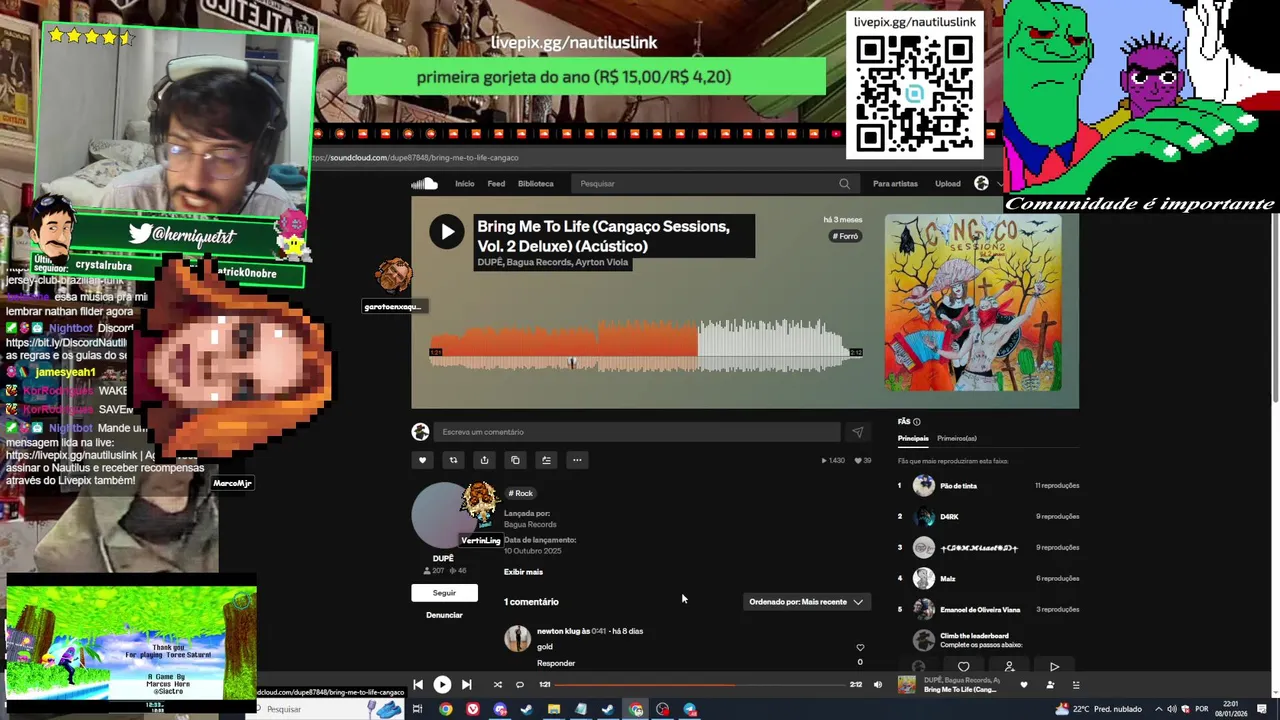The height and width of the screenshot is (720, 1280).
Task: Copy the track link
Action: 515,460
